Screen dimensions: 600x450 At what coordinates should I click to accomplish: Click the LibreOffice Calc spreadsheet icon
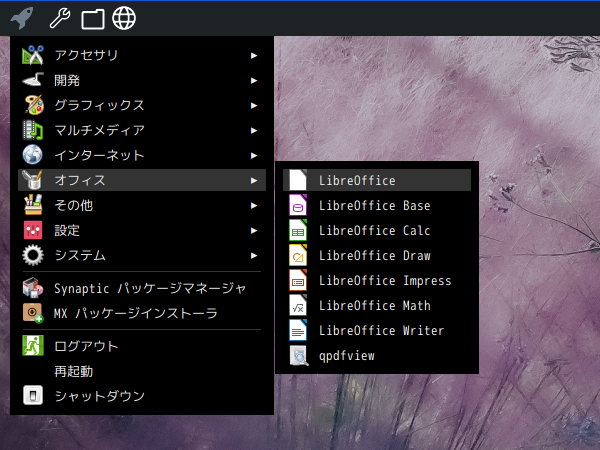pyautogui.click(x=298, y=230)
